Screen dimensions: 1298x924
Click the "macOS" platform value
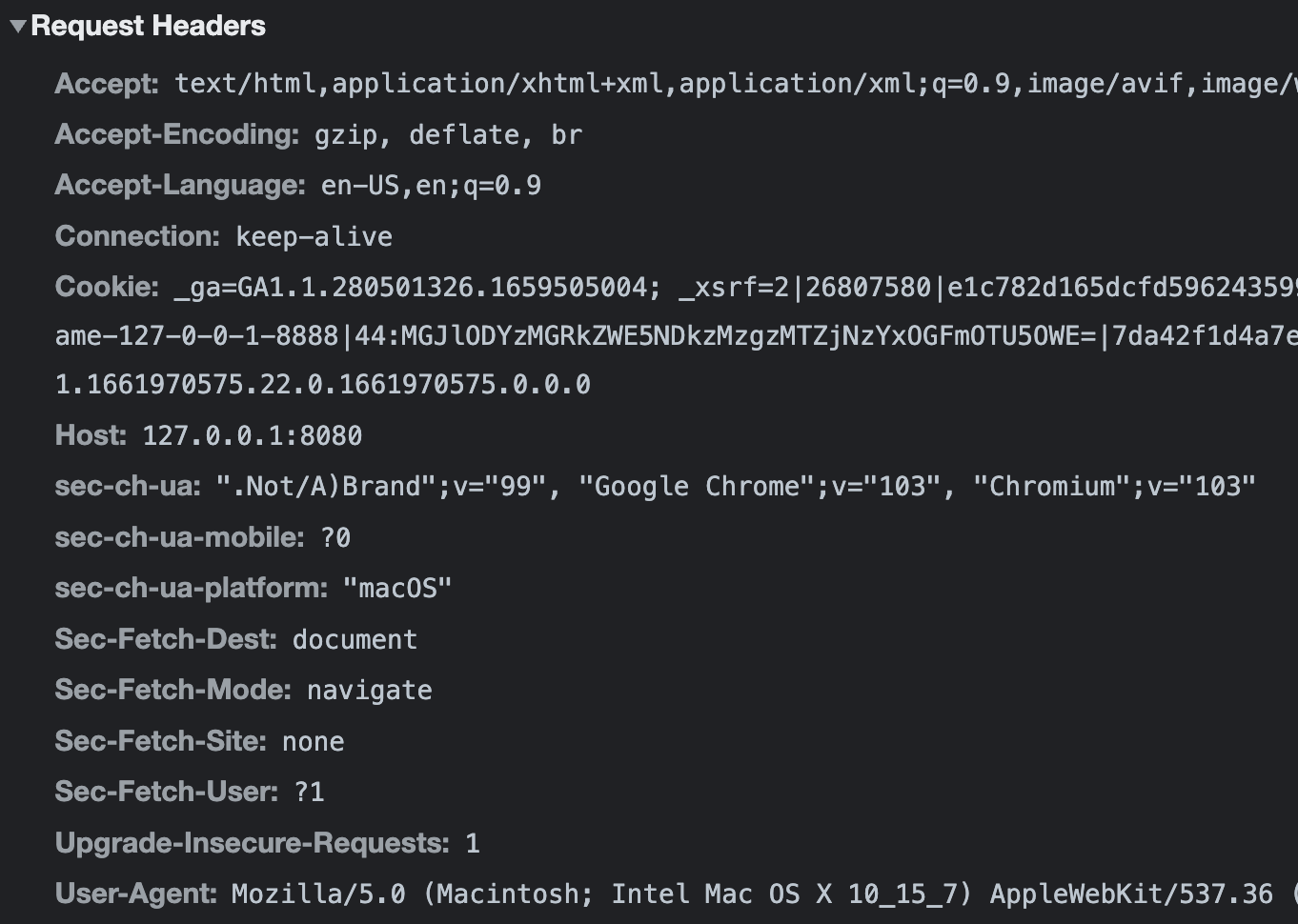click(x=396, y=589)
